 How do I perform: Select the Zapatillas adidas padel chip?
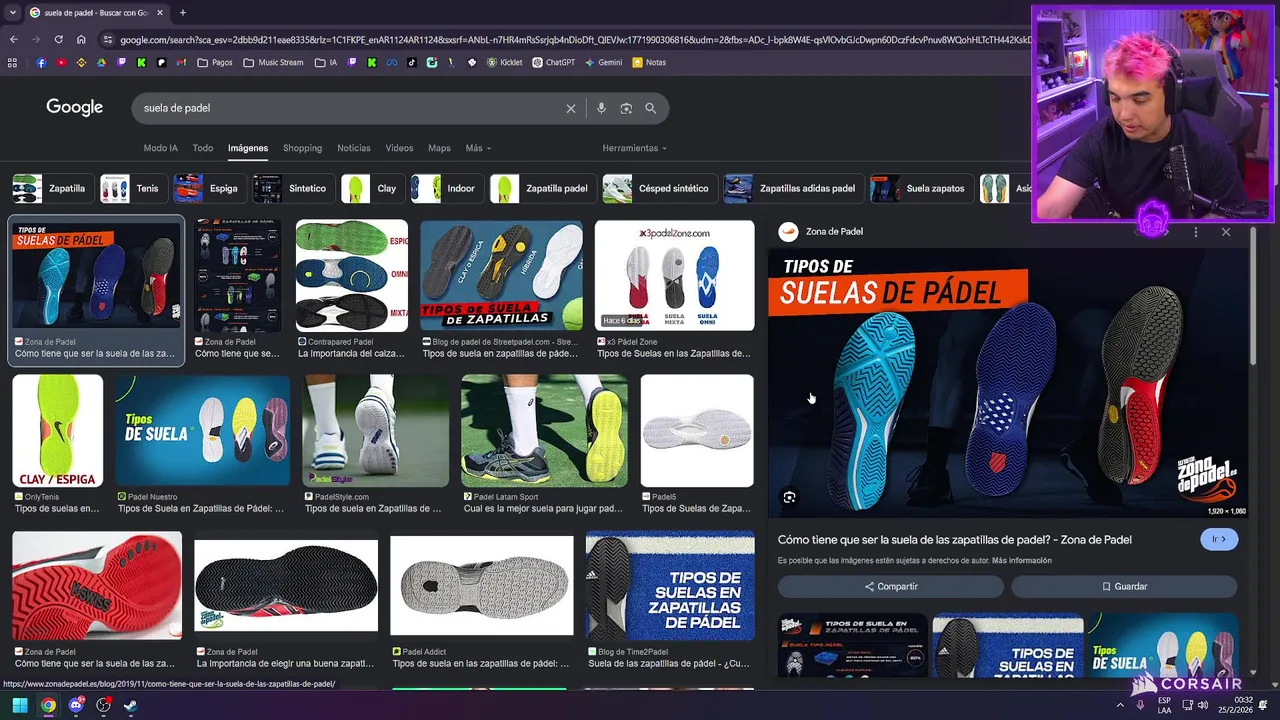(x=793, y=188)
